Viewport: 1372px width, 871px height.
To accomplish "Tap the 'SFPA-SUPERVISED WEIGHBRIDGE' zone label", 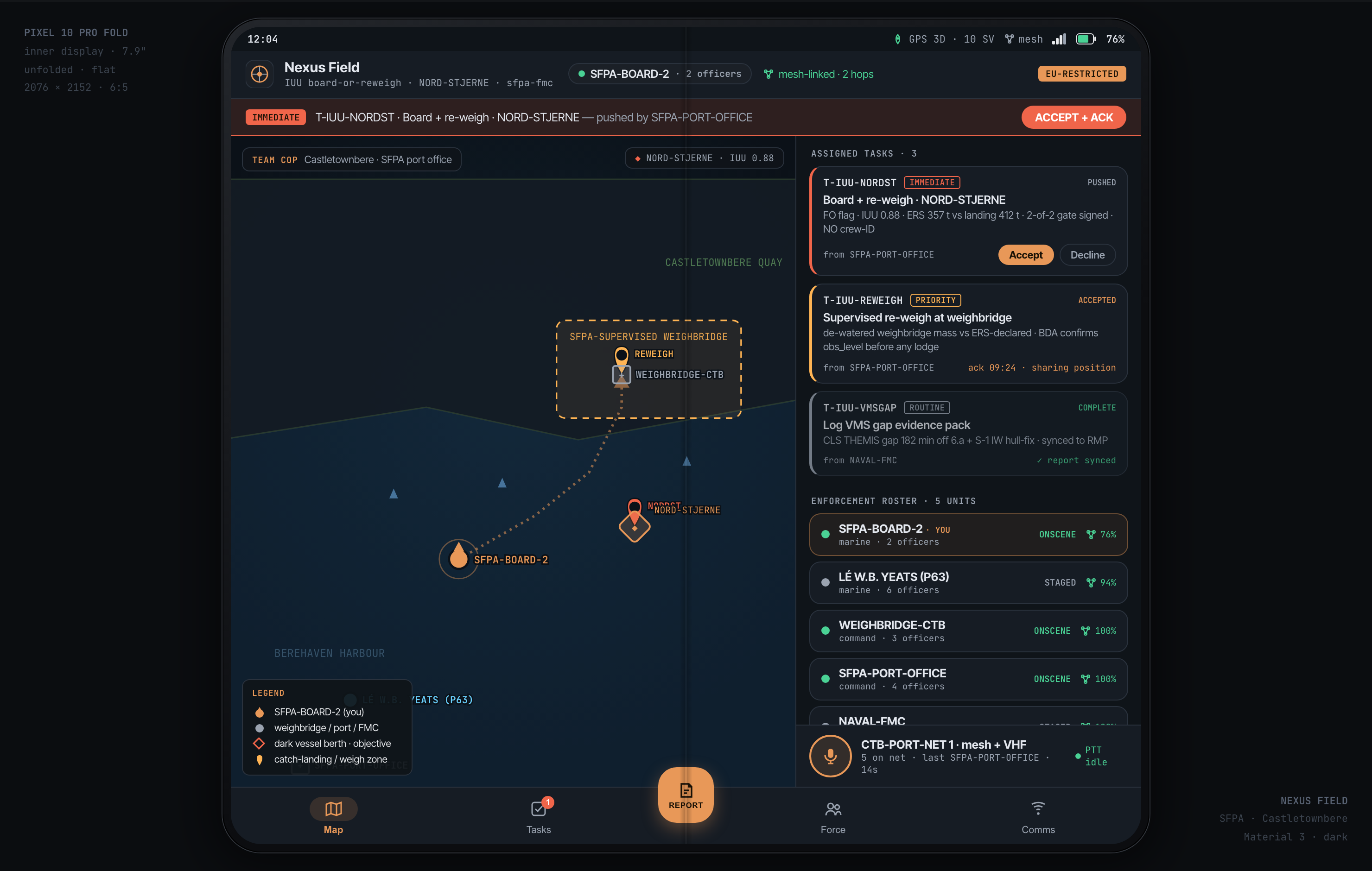I will (x=648, y=337).
